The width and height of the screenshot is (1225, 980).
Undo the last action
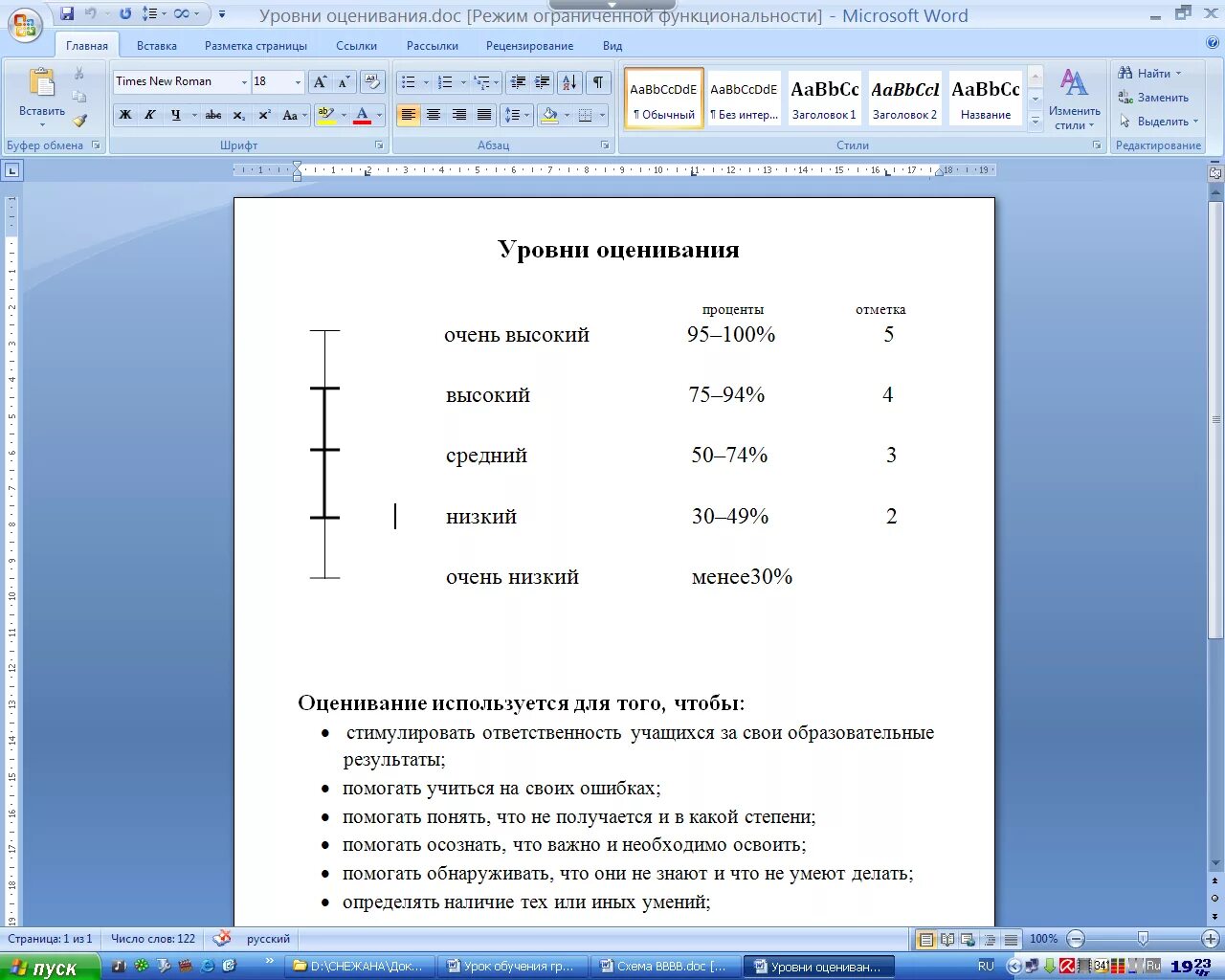[x=90, y=14]
